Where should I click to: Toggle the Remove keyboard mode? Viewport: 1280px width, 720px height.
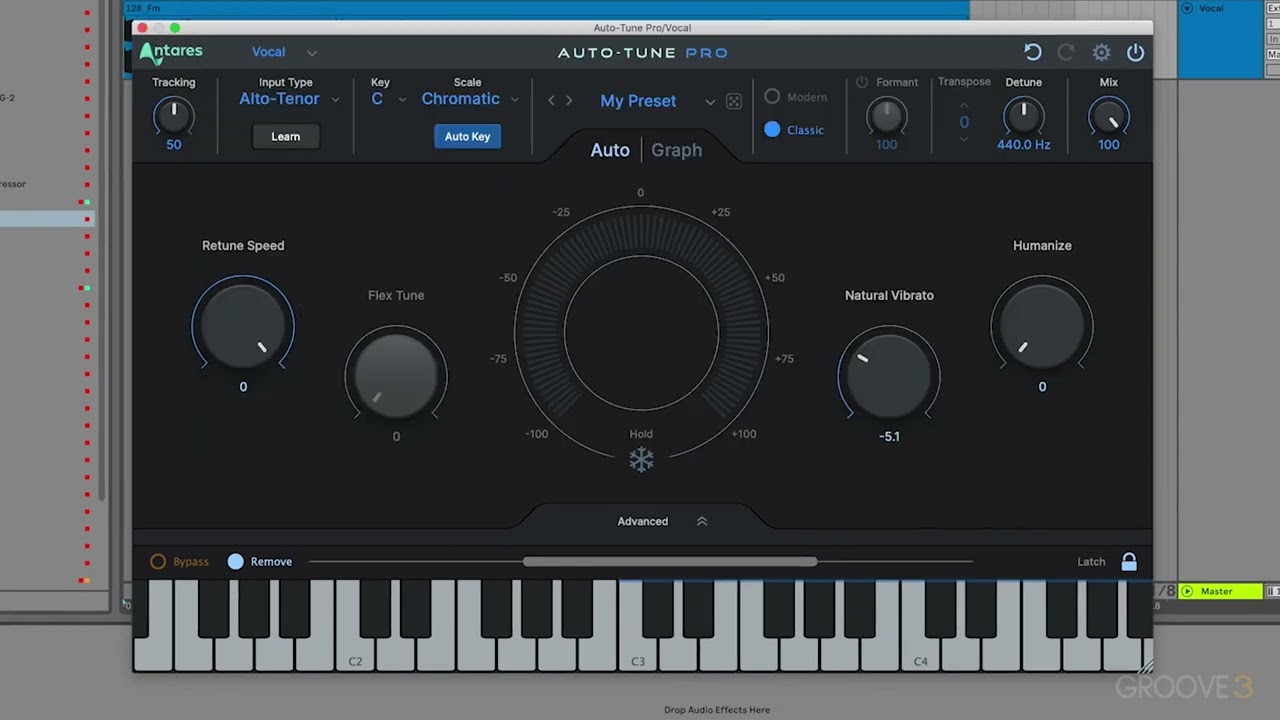(235, 562)
